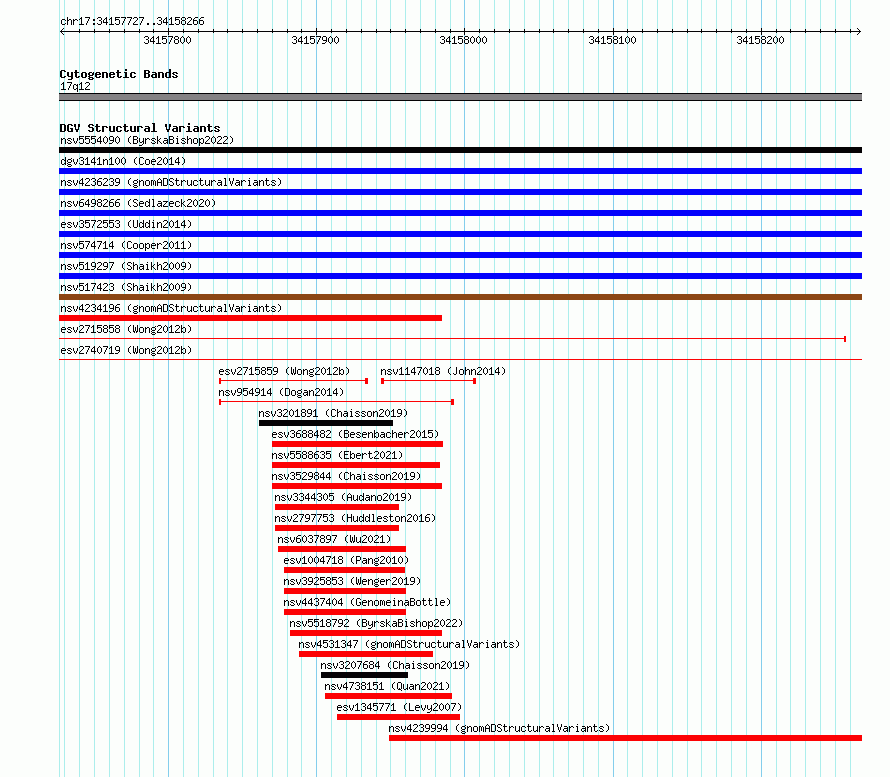Click the thin red line below nsv1147018
Screen dimensions: 890x777
tap(429, 381)
